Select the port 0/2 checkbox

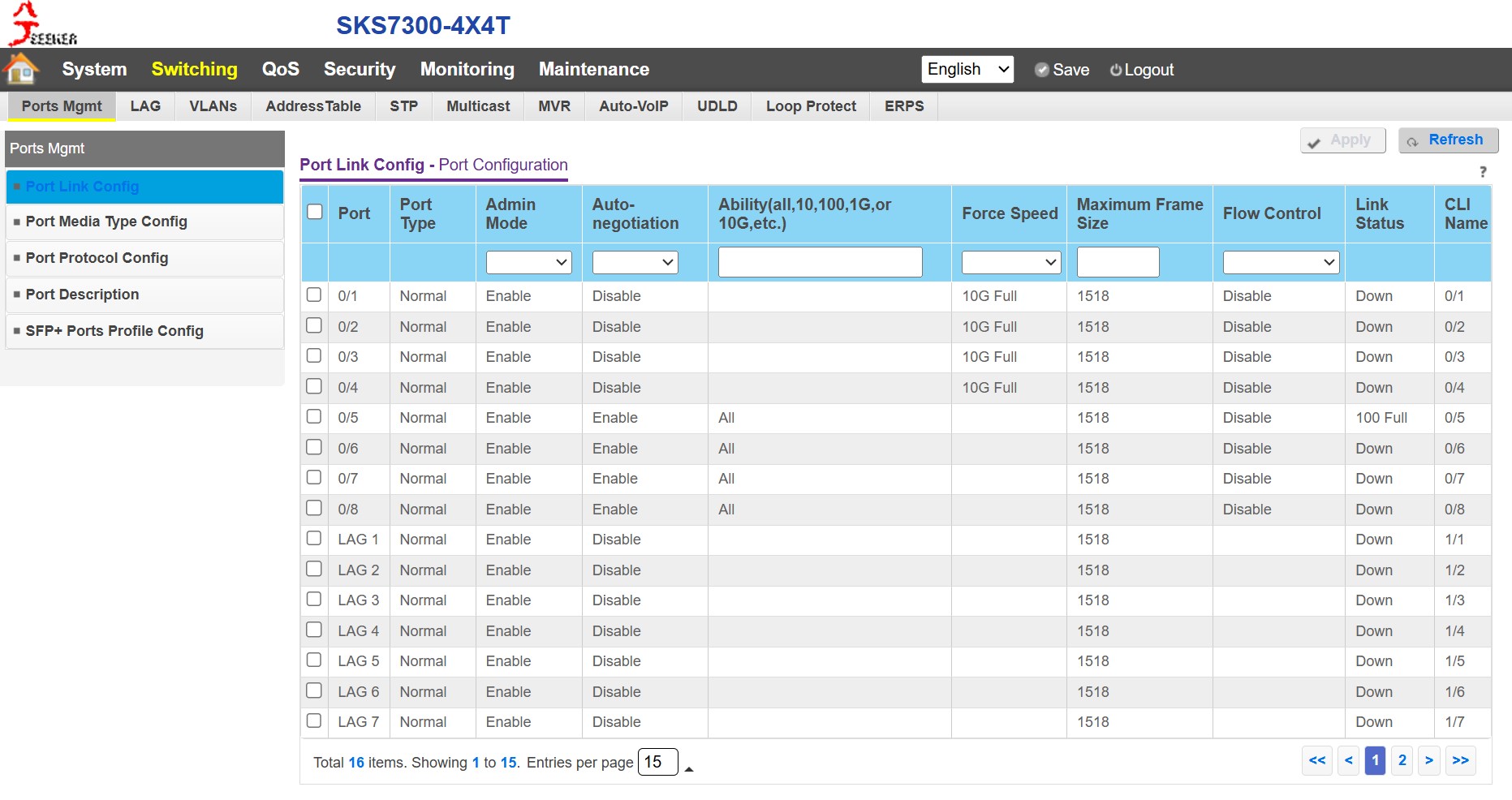coord(314,325)
